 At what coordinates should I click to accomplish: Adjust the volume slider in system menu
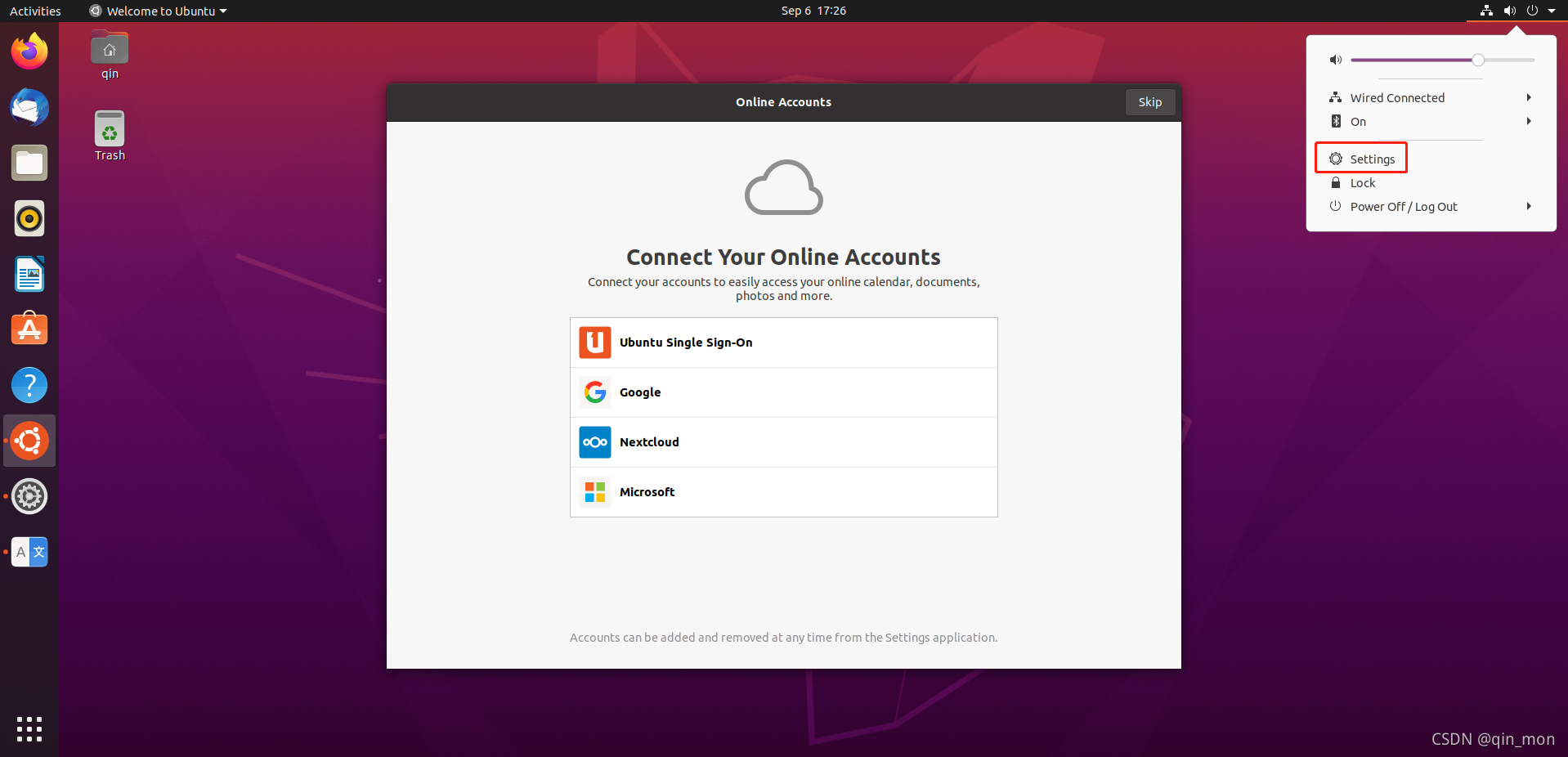click(1443, 60)
